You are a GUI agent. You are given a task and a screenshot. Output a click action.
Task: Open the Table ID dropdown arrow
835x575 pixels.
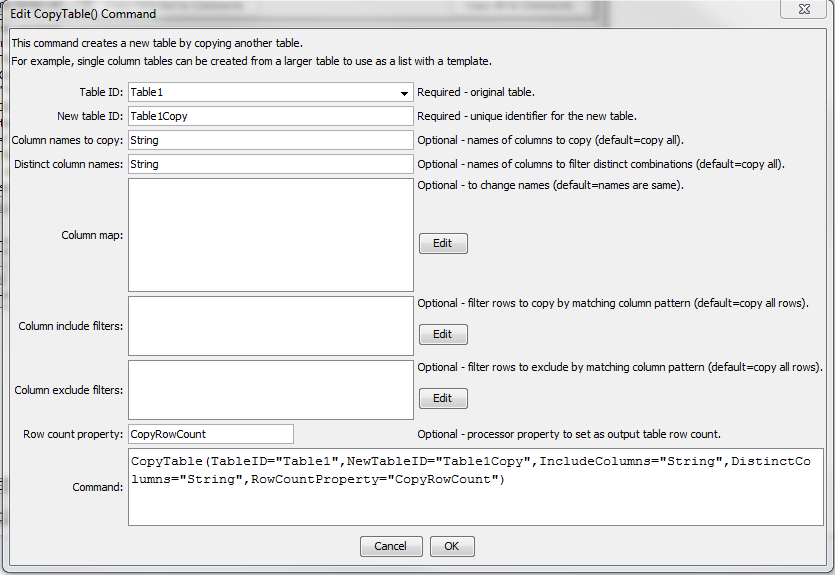click(404, 93)
